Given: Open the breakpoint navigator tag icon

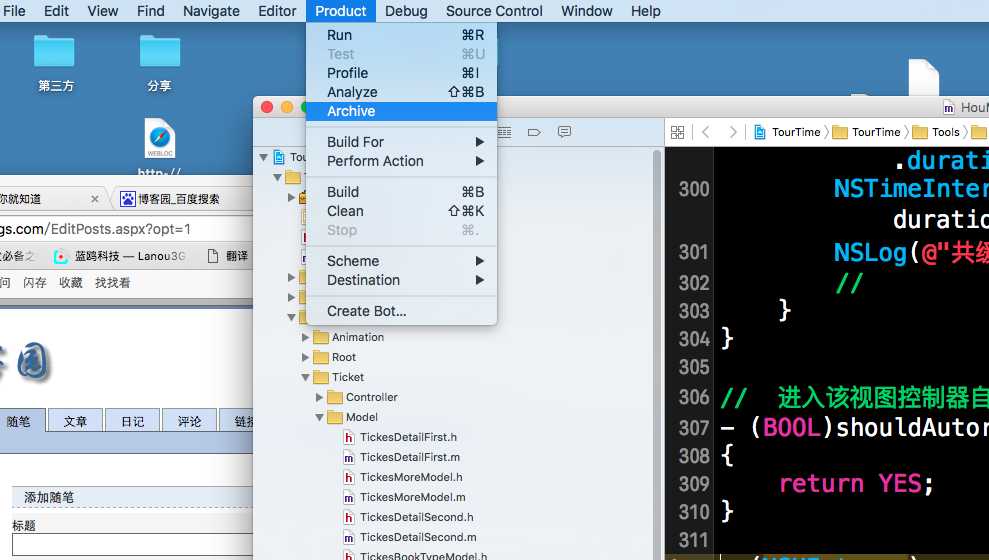Looking at the screenshot, I should pyautogui.click(x=534, y=132).
